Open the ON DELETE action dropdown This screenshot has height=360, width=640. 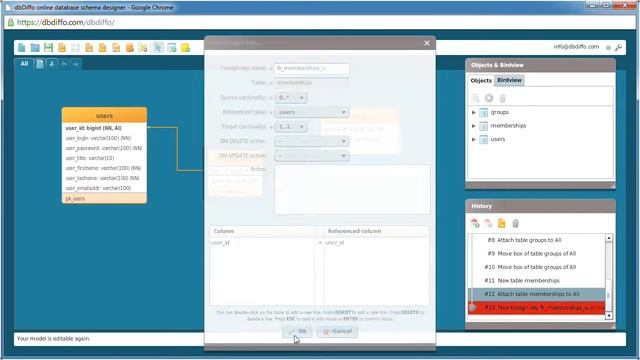click(x=312, y=141)
